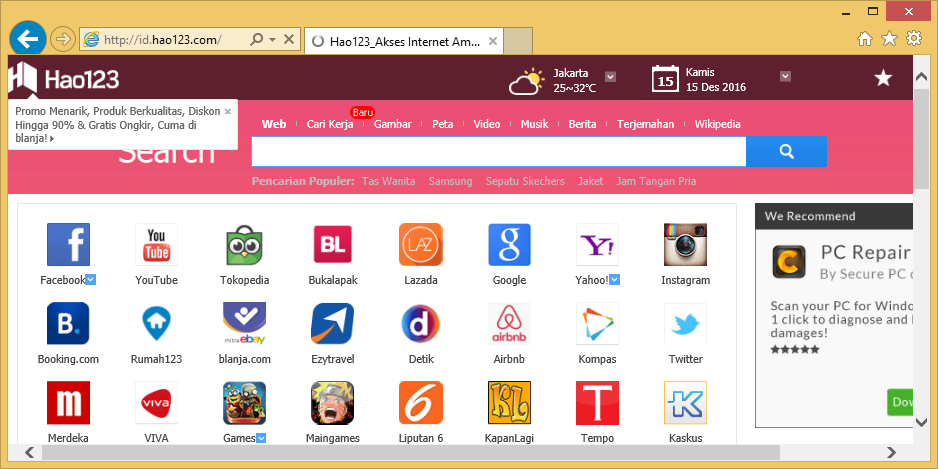The image size is (938, 469).
Task: Expand the Jakarta weather dropdown
Action: [x=610, y=76]
